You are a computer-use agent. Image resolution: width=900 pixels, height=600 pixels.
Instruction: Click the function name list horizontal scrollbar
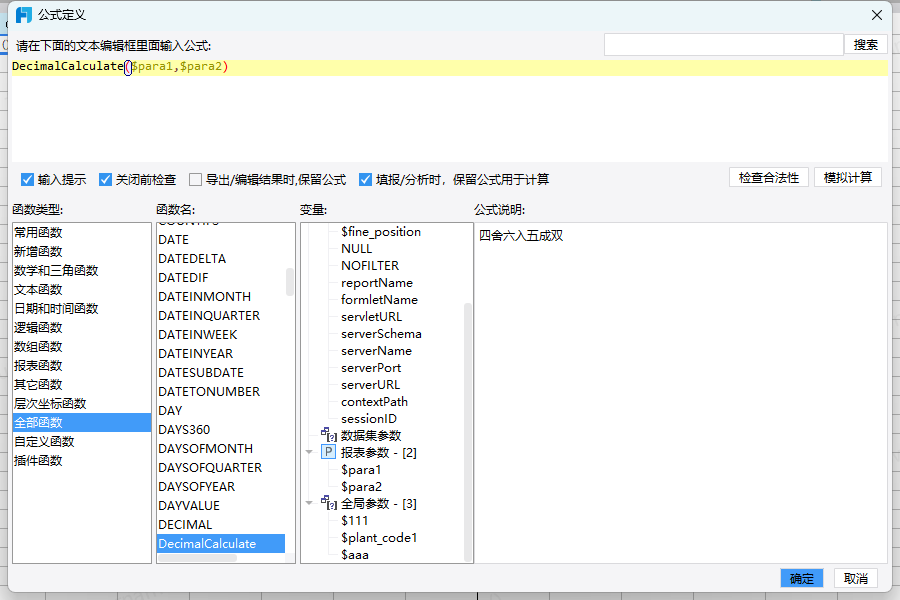pos(197,558)
